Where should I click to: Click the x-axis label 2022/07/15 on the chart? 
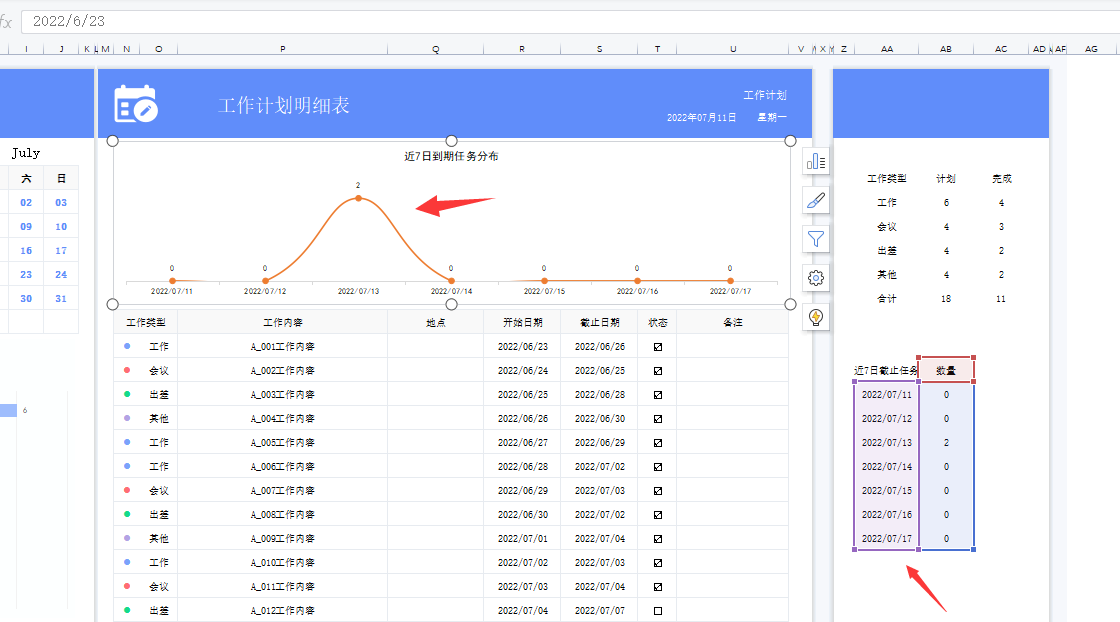pos(544,291)
